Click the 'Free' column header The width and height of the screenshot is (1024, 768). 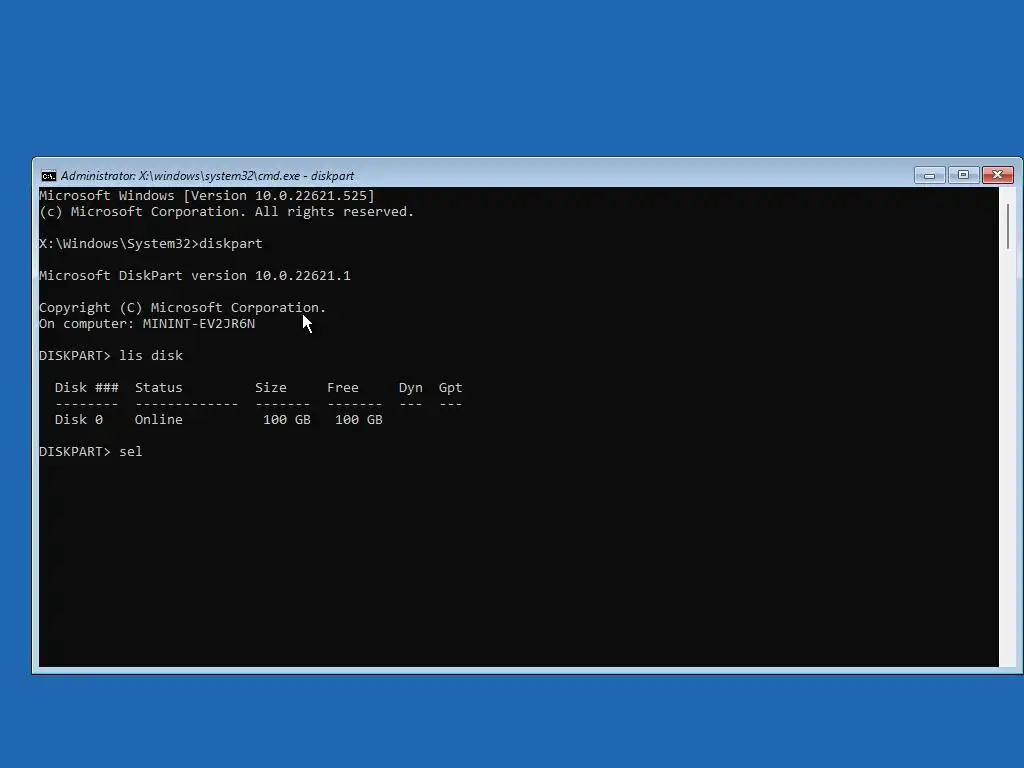[x=343, y=388]
